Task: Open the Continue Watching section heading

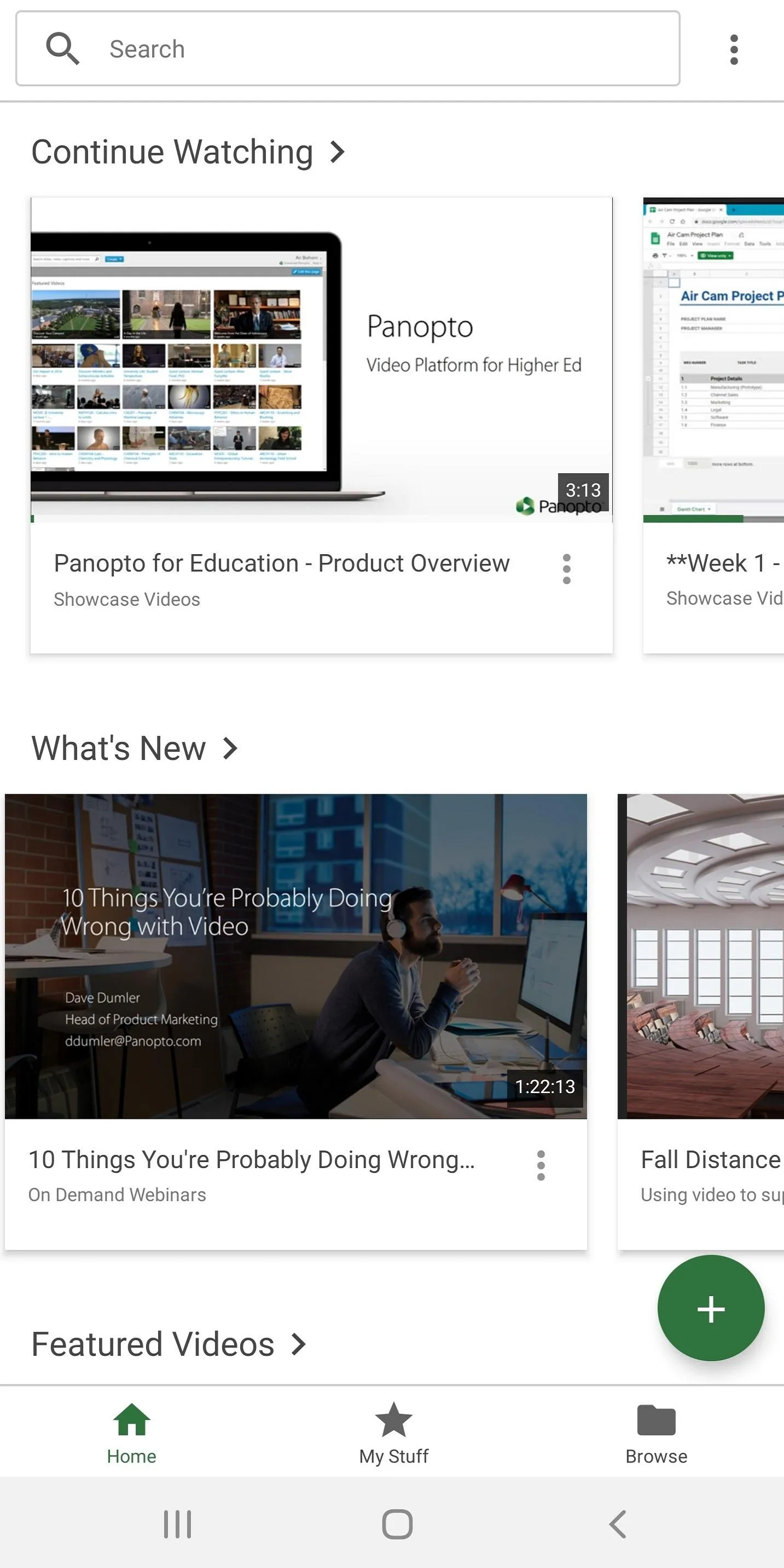Action: [172, 152]
